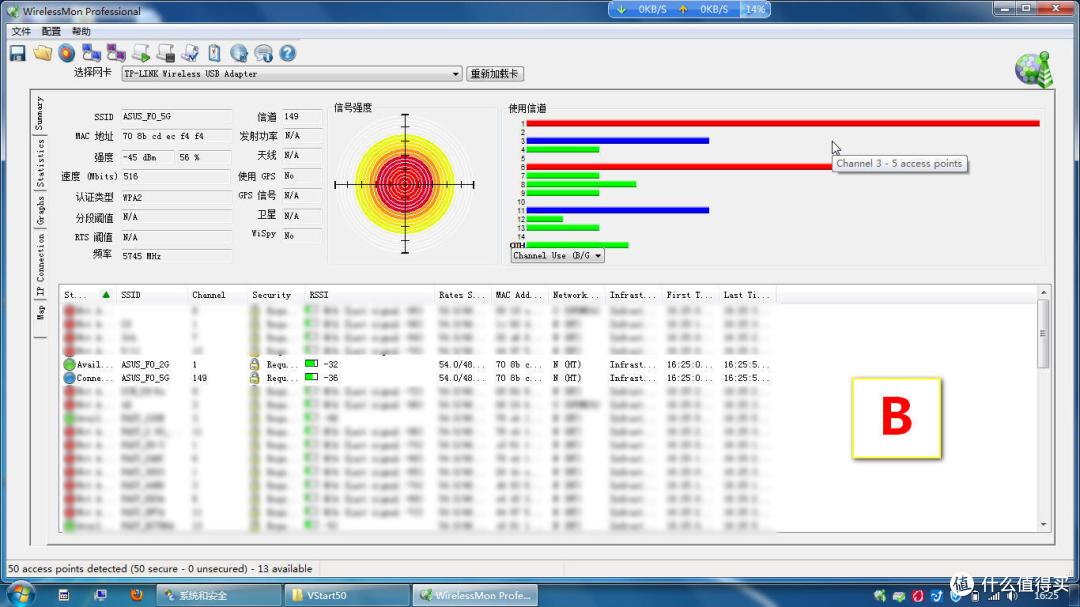Viewport: 1080px width, 607px height.
Task: Click the orange target icon in the toolbar
Action: (67, 53)
